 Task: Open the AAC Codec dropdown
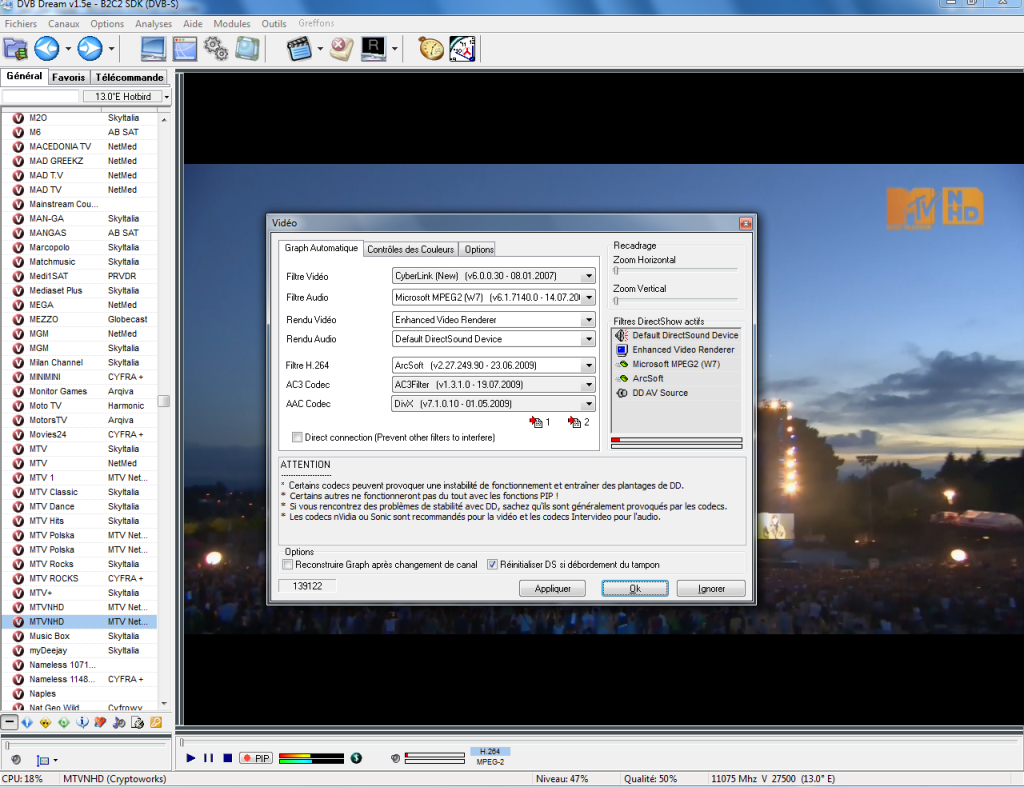(x=588, y=404)
